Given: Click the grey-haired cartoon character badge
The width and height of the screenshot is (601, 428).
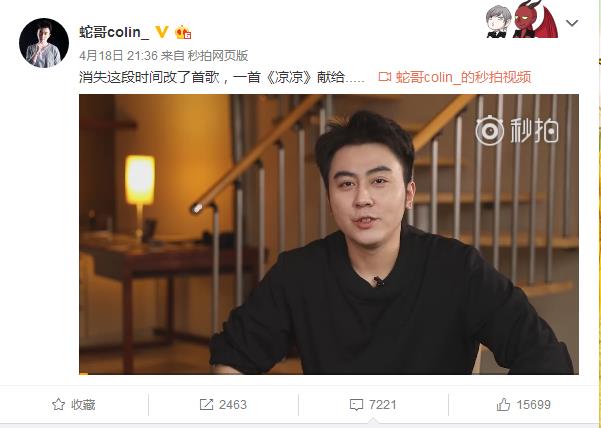Looking at the screenshot, I should 498,21.
